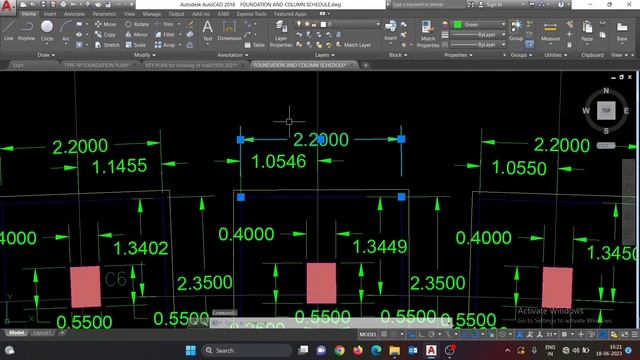Click the status bar customization icon
This screenshot has width=640, height=360.
pyautogui.click(x=635, y=334)
